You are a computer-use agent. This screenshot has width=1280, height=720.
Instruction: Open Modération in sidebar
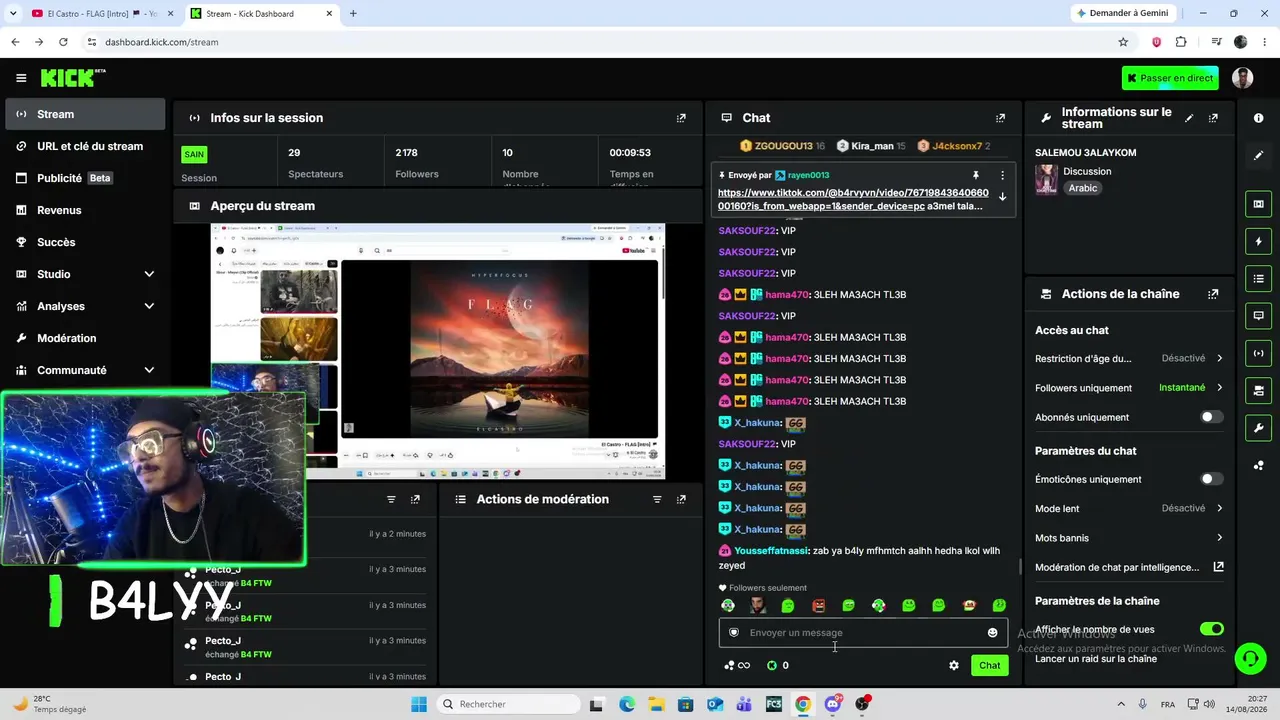click(85, 338)
